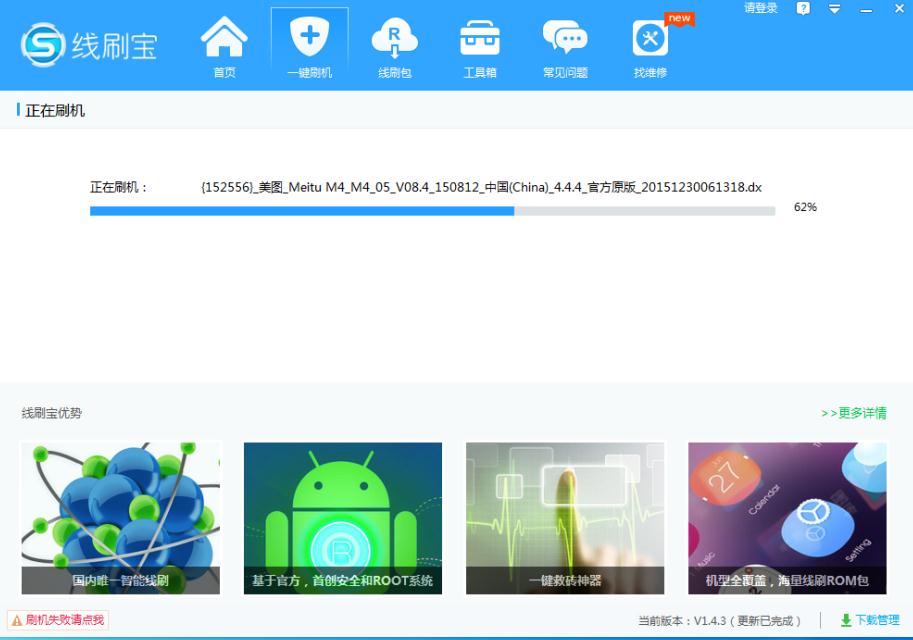Screen dimensions: 913x640
Task: Click the new badge above 找维修
Action: tap(679, 17)
